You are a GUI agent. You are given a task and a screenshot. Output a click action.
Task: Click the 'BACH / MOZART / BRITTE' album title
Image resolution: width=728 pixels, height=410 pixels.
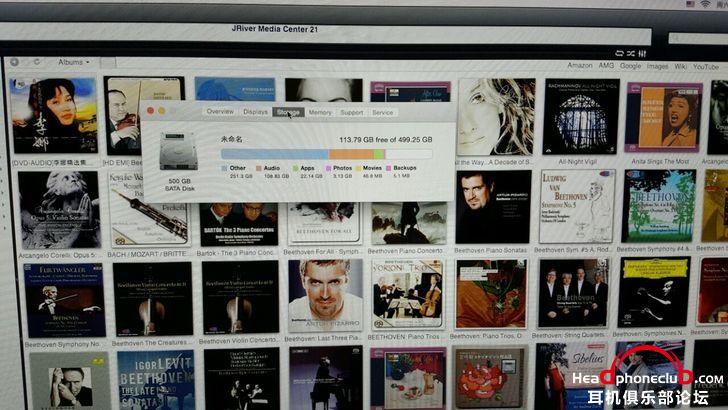pos(148,254)
